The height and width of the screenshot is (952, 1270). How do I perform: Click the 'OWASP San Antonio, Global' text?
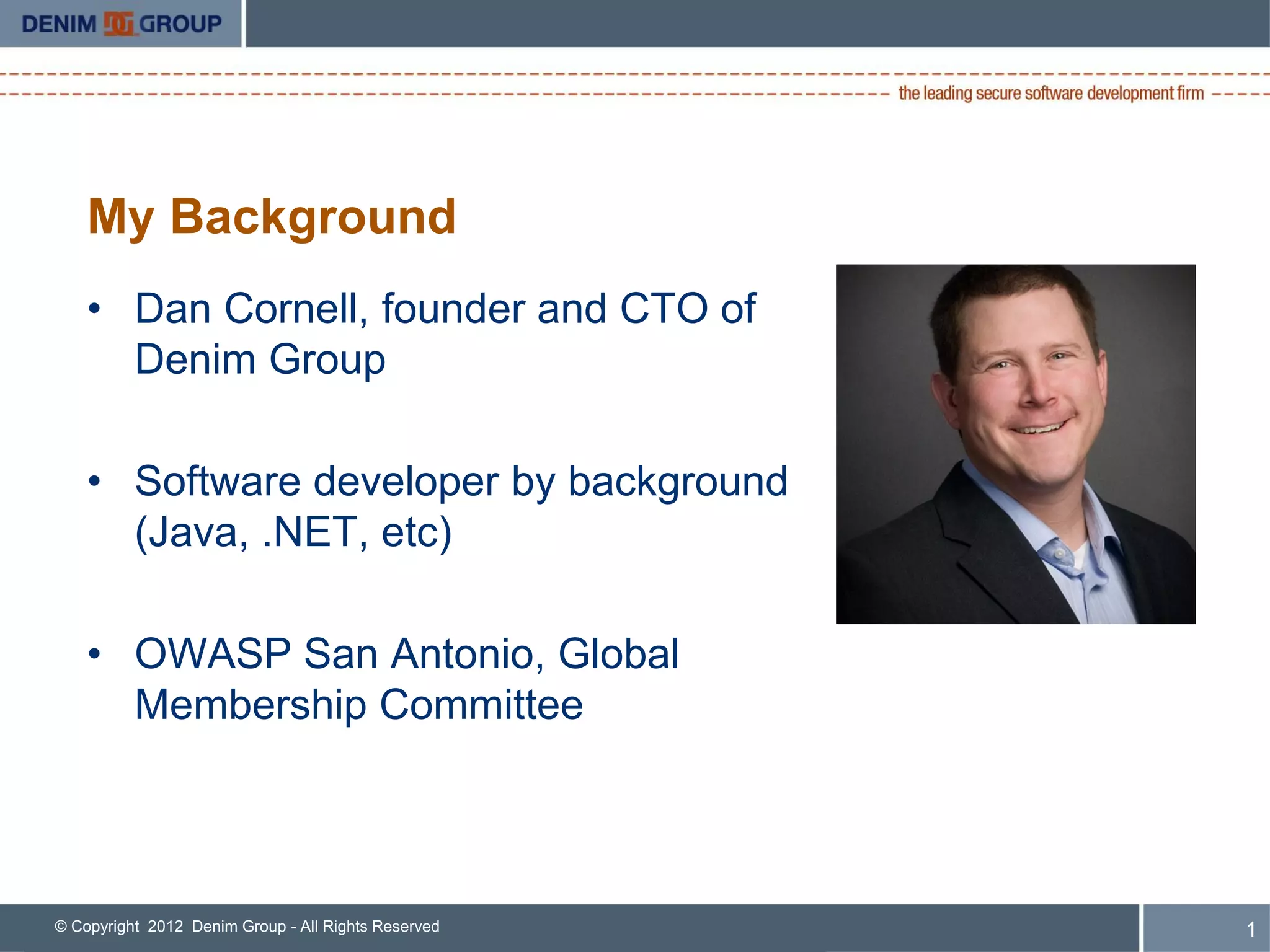pos(407,653)
